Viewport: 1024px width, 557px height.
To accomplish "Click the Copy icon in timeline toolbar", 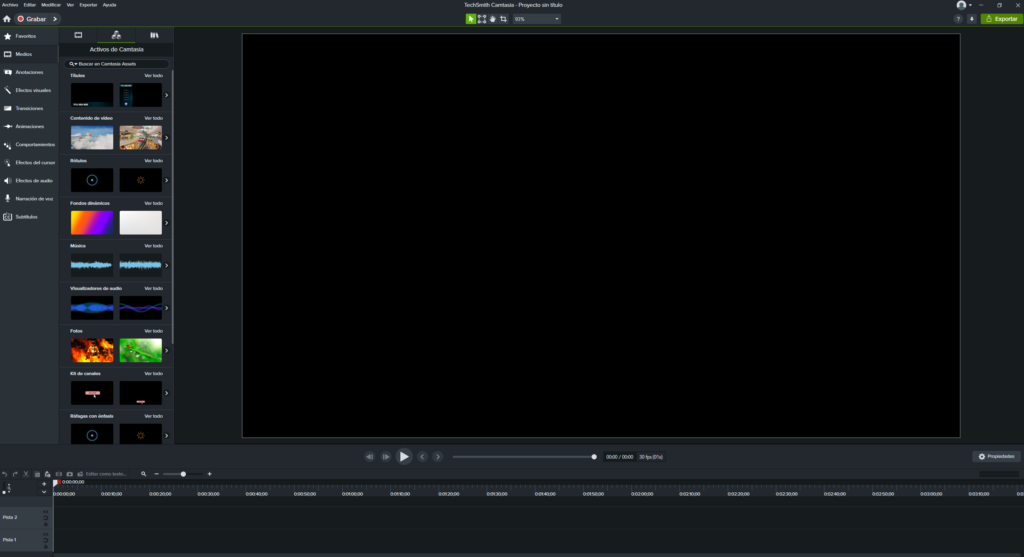I will tap(37, 474).
